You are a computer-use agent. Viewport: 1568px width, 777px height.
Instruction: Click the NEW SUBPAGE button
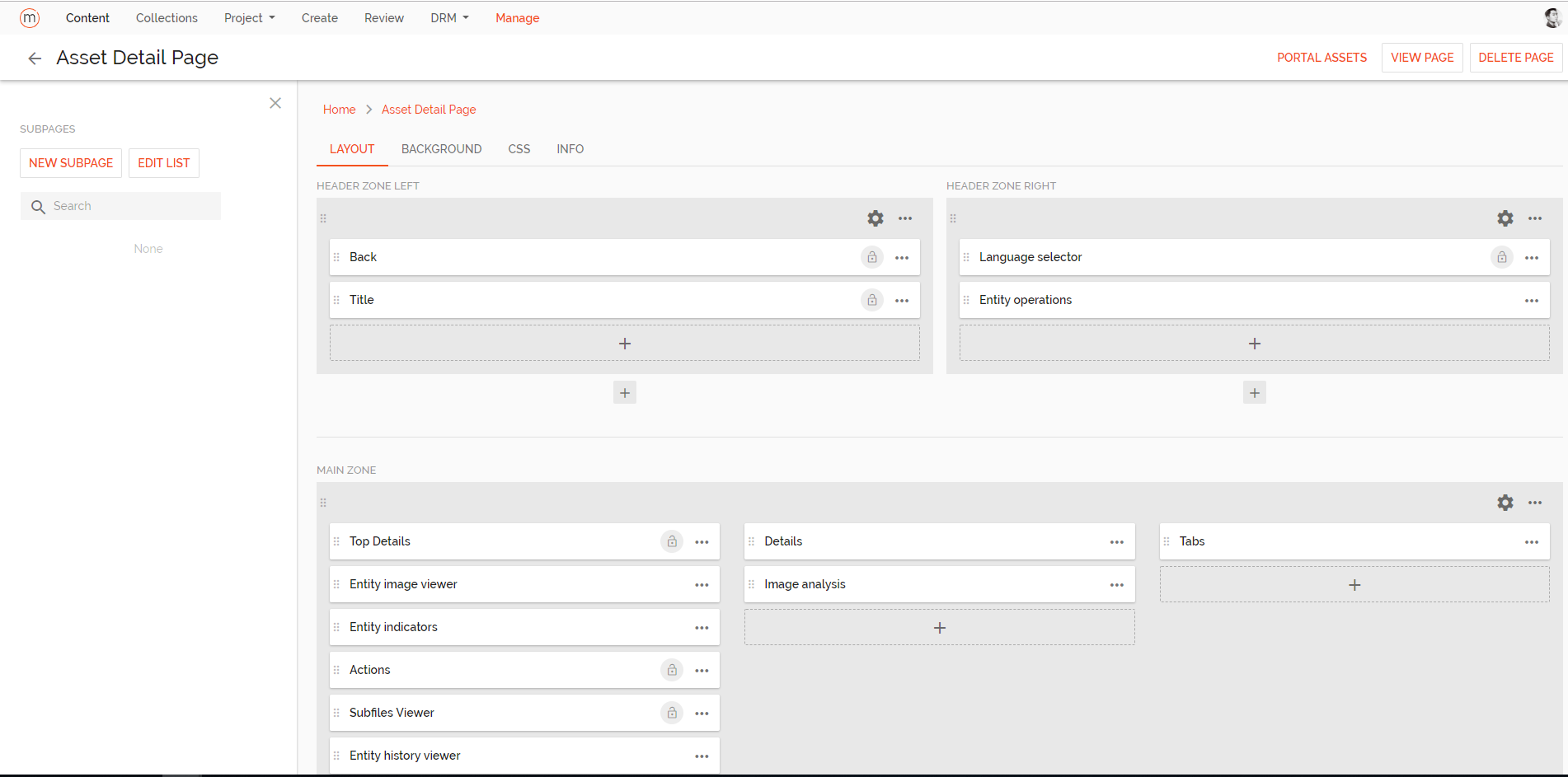pyautogui.click(x=70, y=162)
